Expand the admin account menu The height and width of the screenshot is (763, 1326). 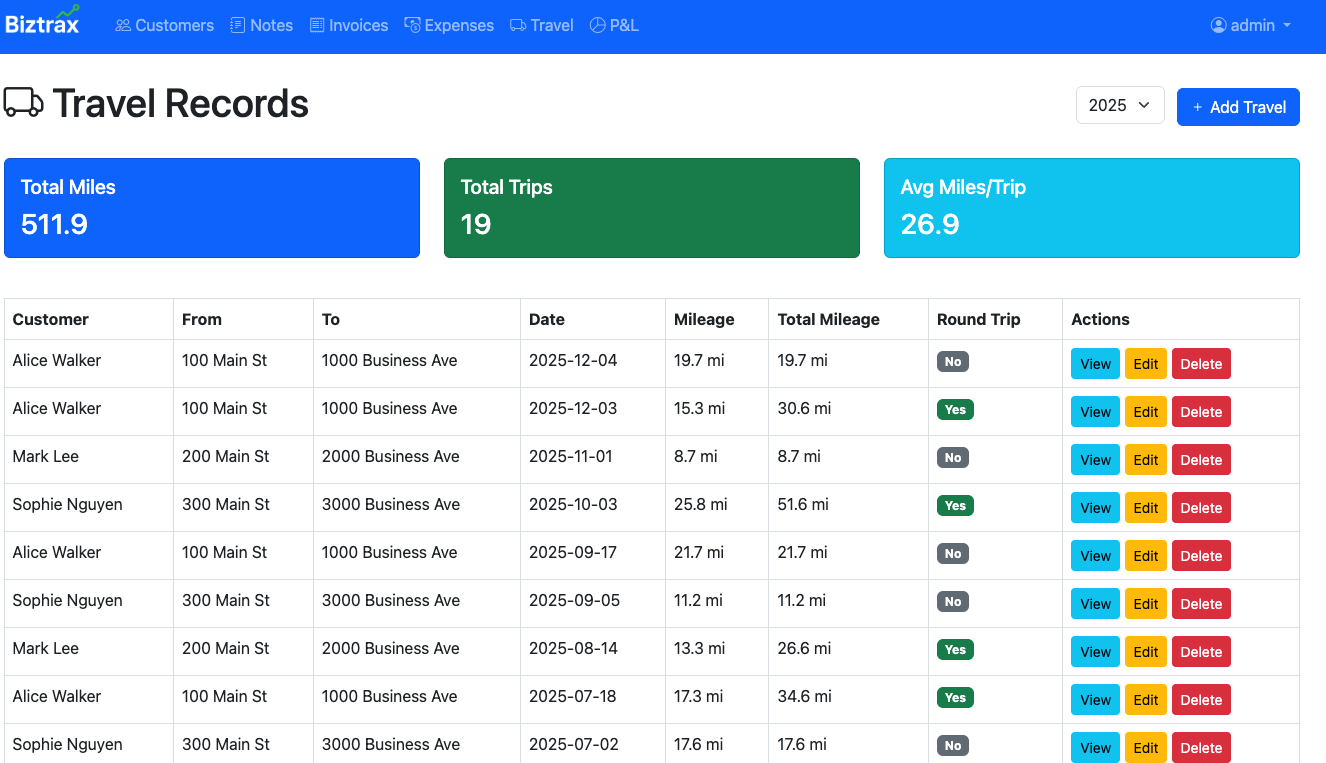click(1249, 25)
